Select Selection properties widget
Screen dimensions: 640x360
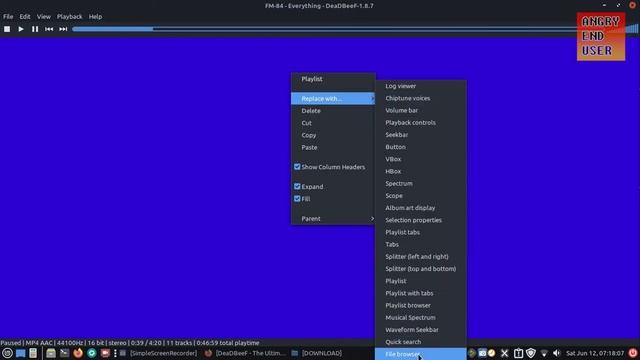(421, 220)
